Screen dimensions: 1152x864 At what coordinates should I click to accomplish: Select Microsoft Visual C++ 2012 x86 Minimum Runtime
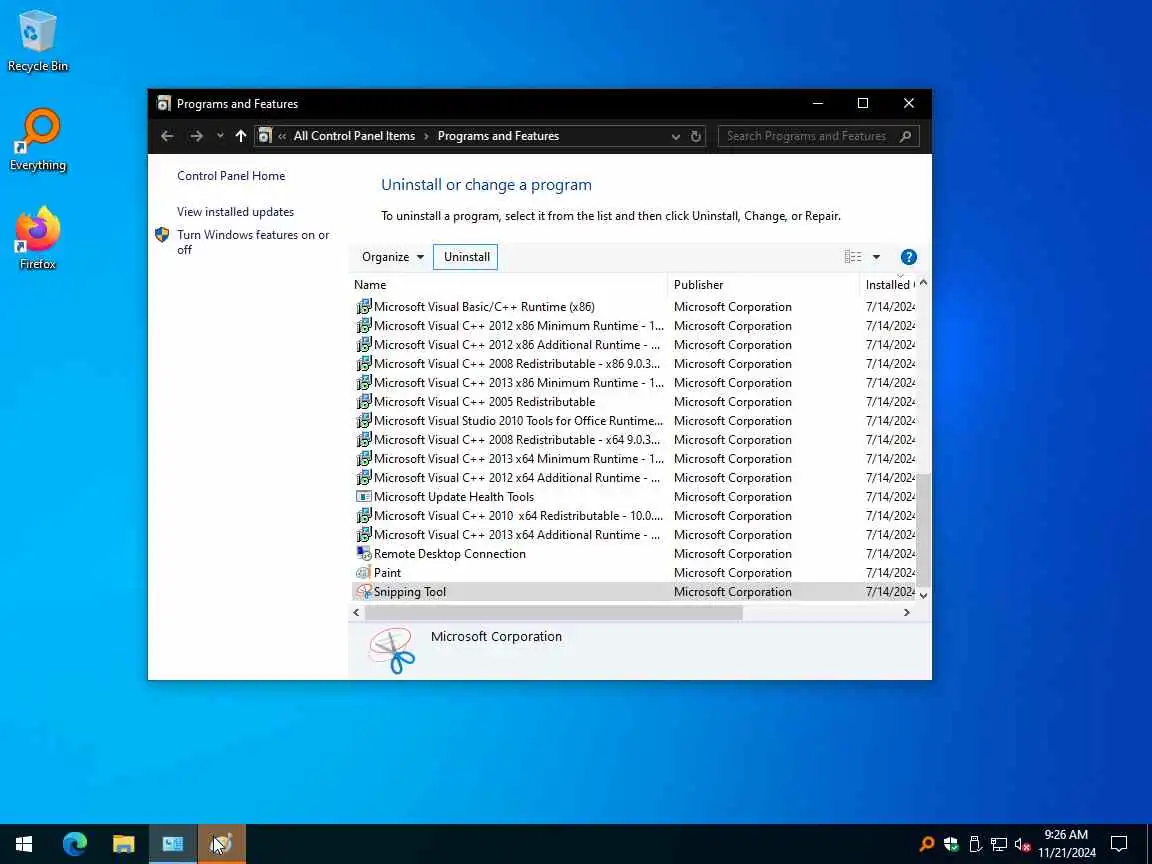tap(634, 325)
